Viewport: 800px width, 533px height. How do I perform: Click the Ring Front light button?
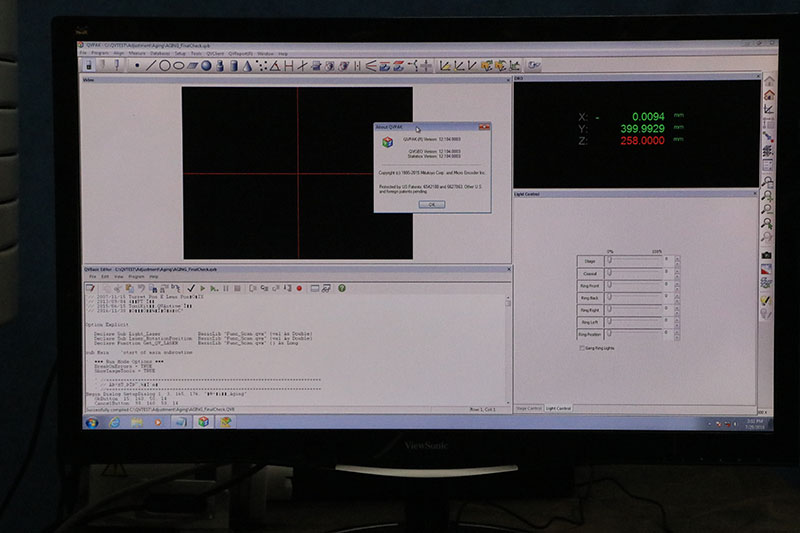pos(590,286)
